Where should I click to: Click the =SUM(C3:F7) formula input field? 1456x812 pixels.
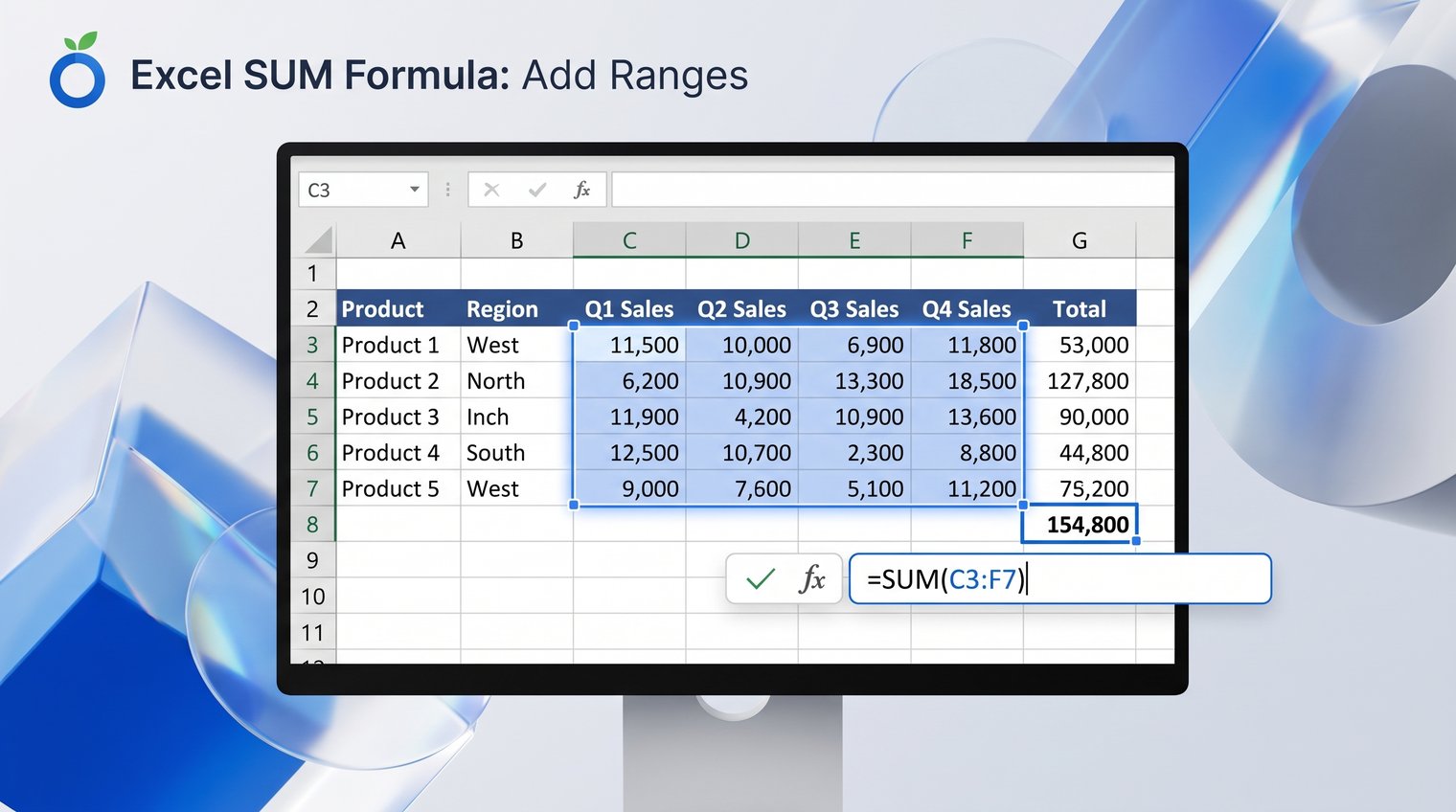pos(1060,578)
